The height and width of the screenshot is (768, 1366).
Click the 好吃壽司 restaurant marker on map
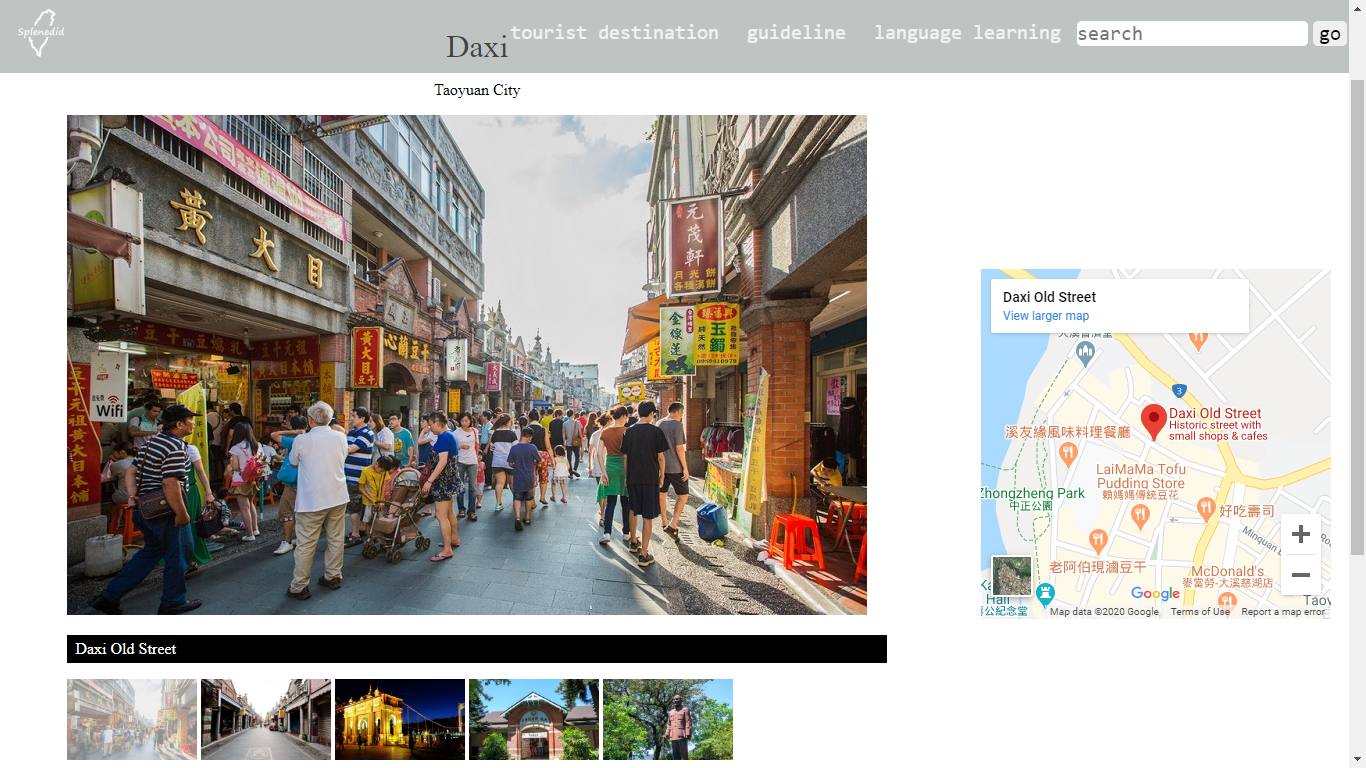(1206, 509)
